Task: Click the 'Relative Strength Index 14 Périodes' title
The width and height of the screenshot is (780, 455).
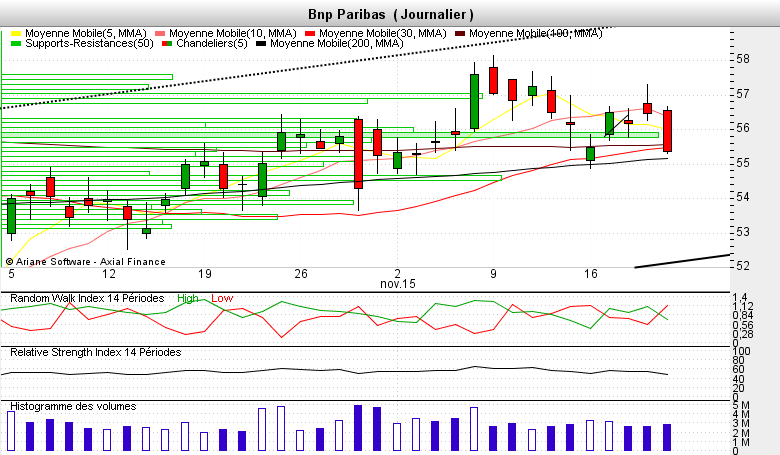Action: pyautogui.click(x=96, y=353)
